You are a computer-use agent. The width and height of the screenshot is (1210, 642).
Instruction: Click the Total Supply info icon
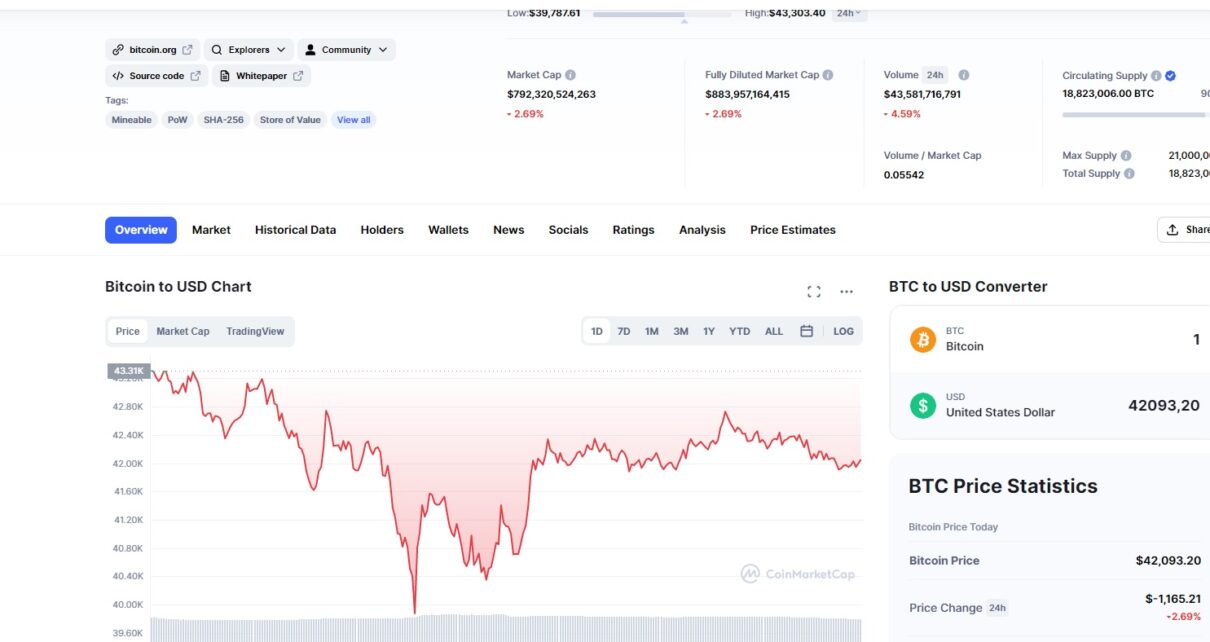pyautogui.click(x=1129, y=174)
